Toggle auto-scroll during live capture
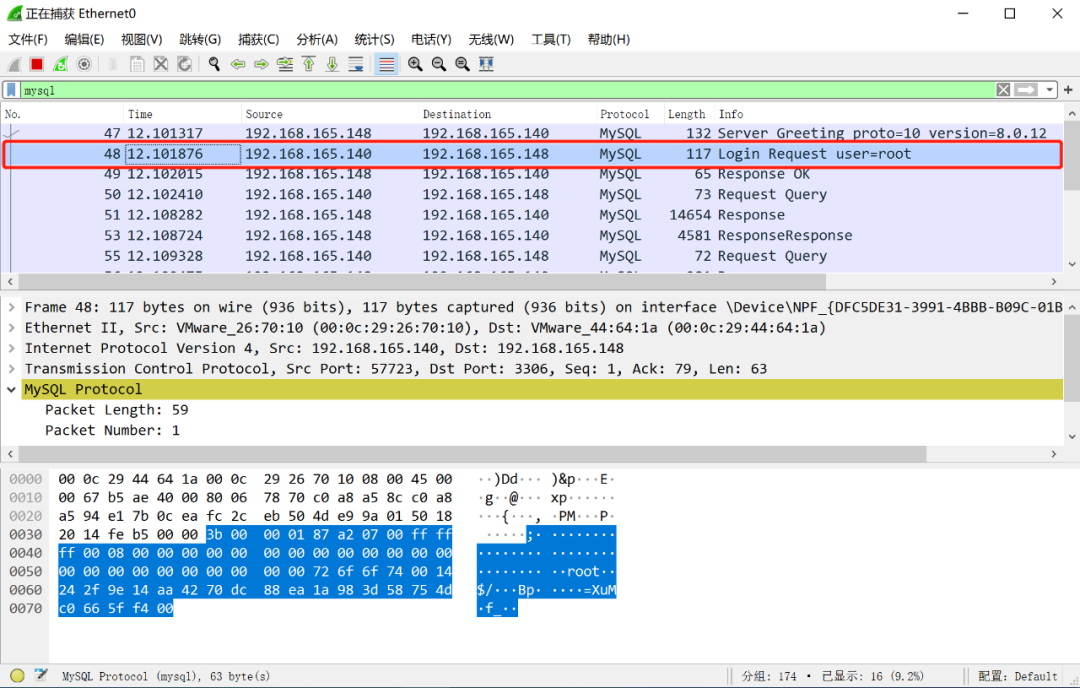This screenshot has width=1080, height=688. coord(355,64)
